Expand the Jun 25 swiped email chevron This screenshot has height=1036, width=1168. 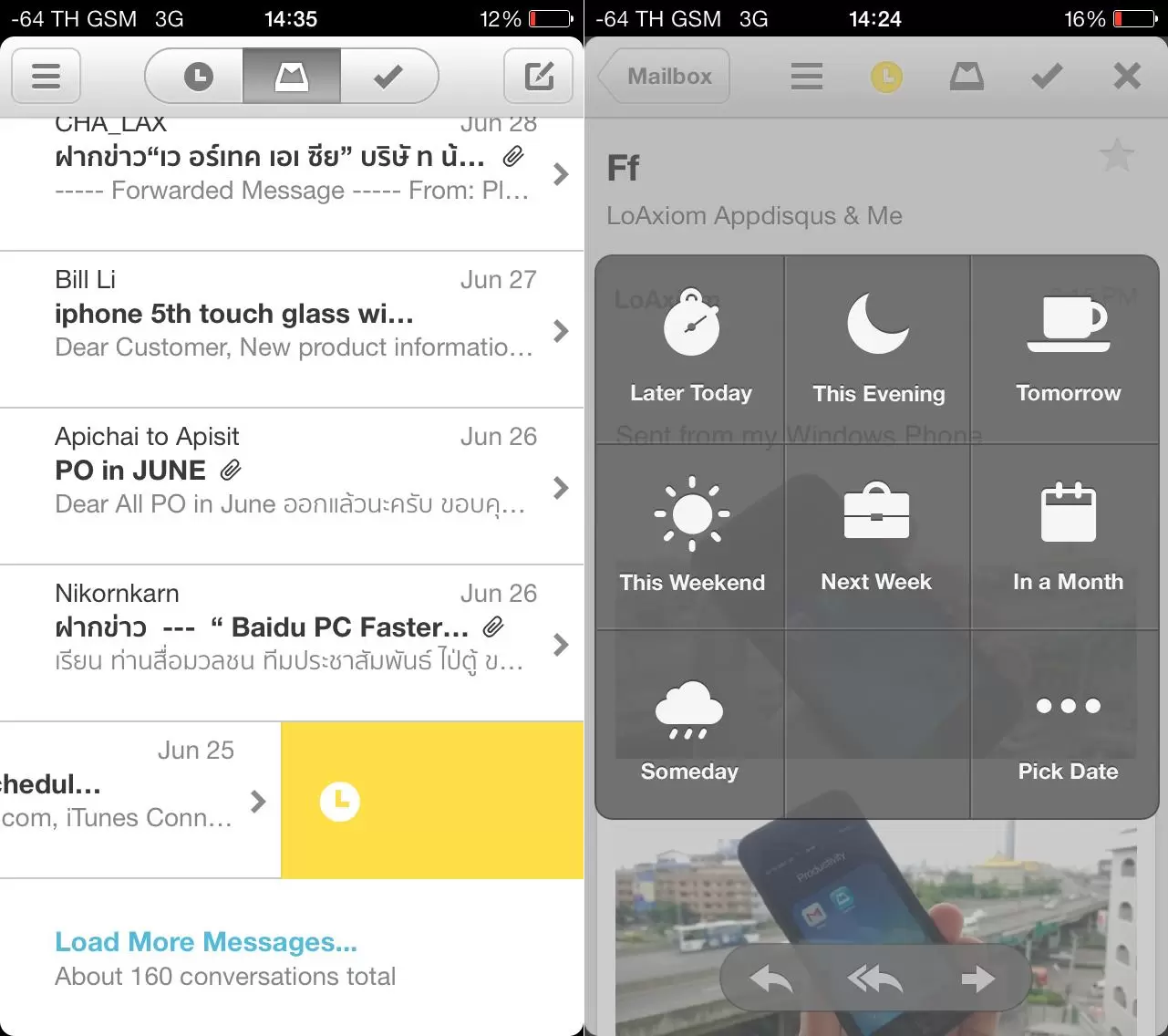(258, 802)
